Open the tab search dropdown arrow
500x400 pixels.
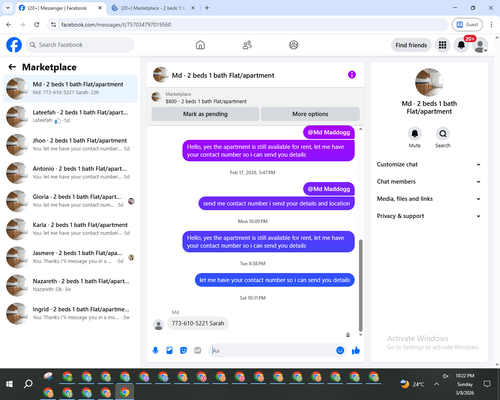coord(7,8)
